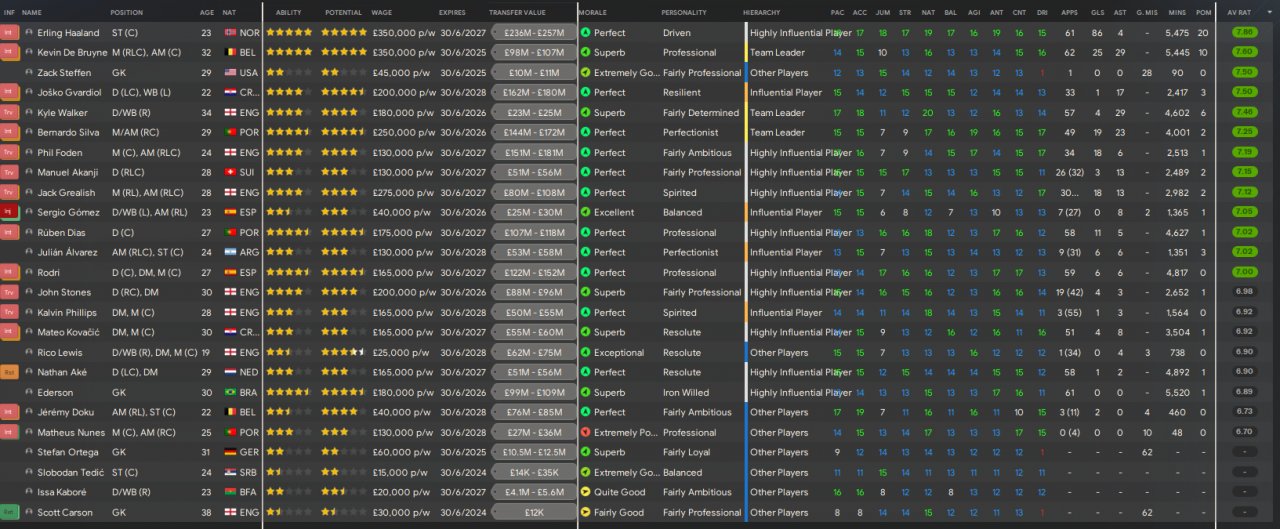Click the Int status badge beside Erling Haaland
1280x529 pixels.
[x=9, y=33]
